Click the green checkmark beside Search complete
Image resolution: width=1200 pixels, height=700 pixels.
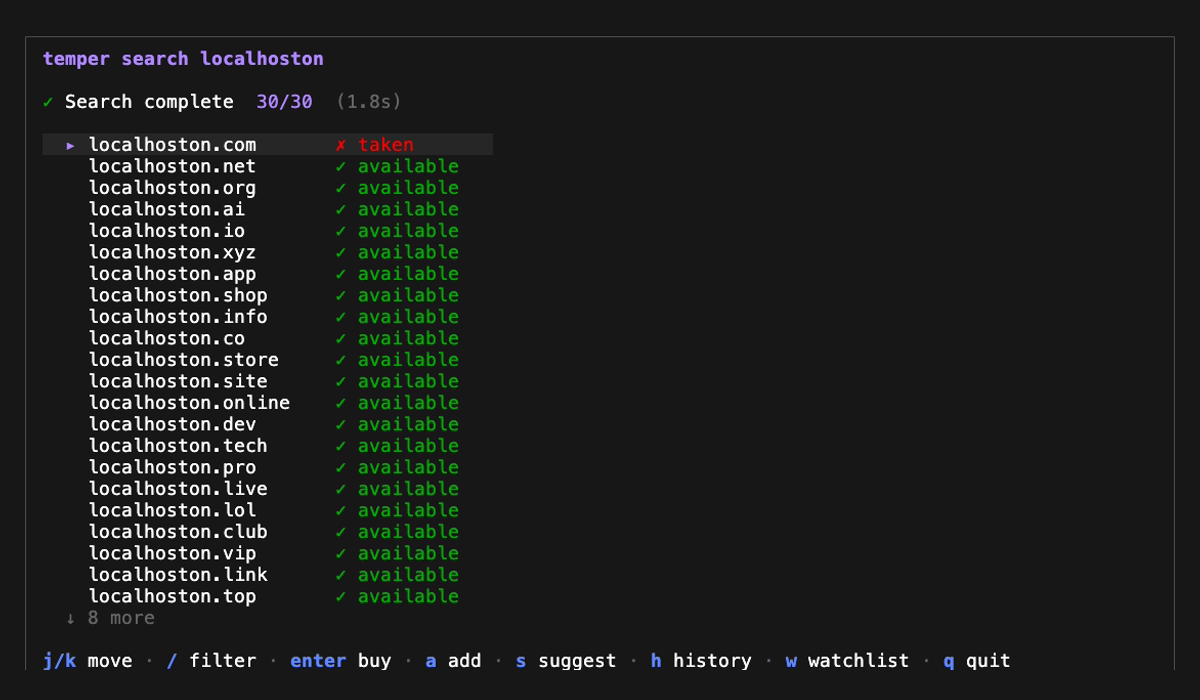tap(48, 102)
